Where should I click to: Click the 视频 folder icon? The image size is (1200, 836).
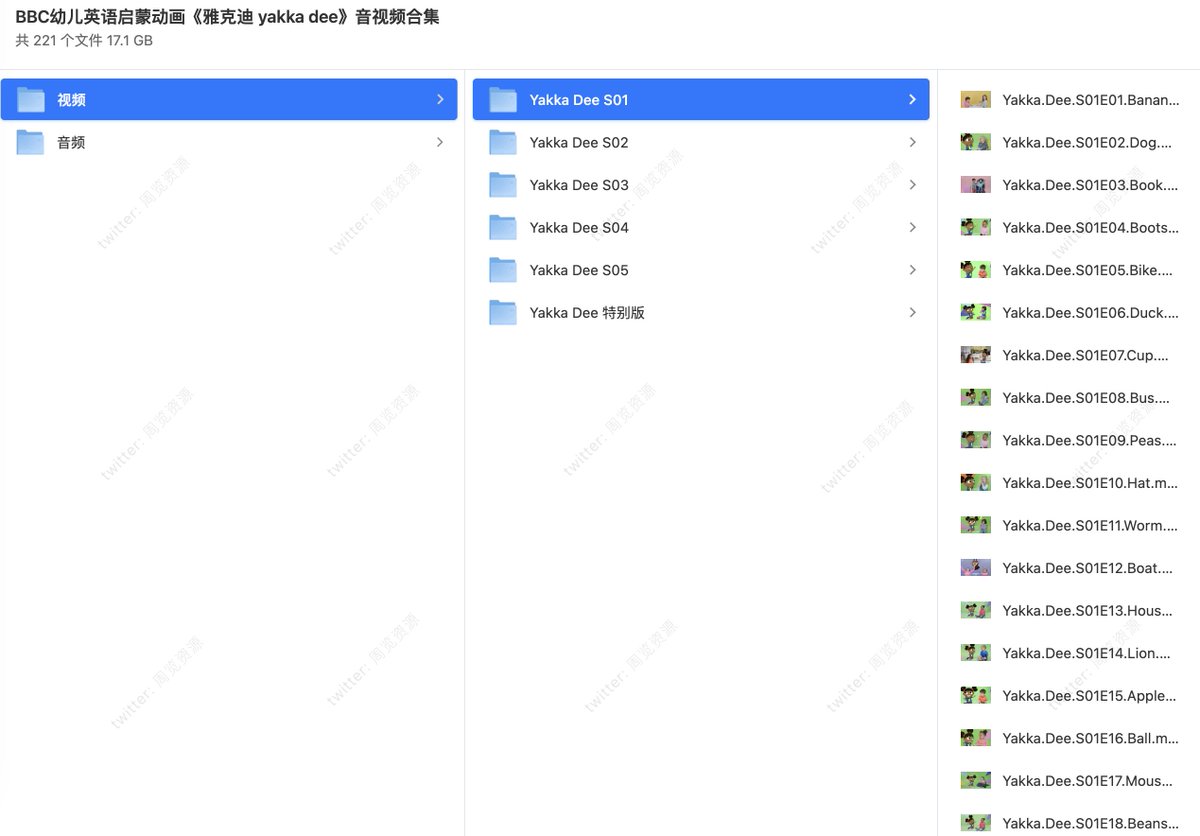coord(31,100)
